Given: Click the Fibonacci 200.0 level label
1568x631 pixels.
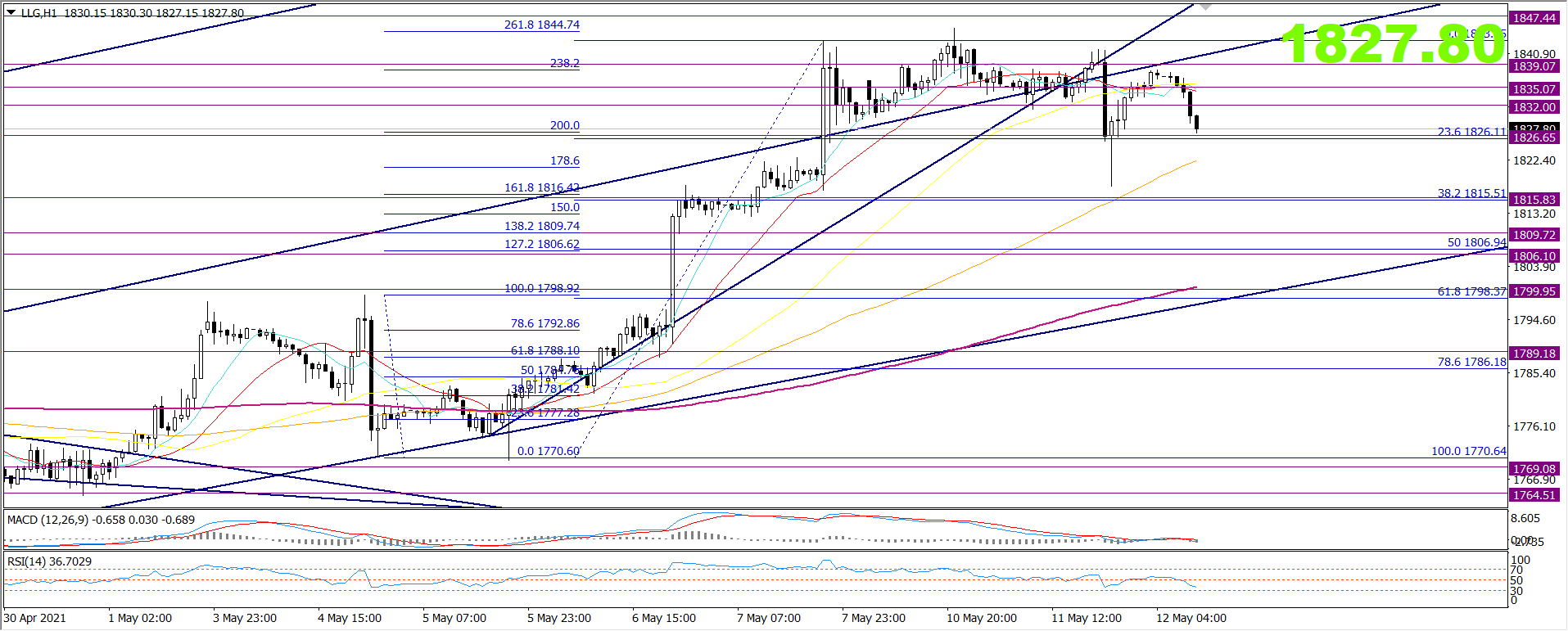Looking at the screenshot, I should click(x=565, y=126).
